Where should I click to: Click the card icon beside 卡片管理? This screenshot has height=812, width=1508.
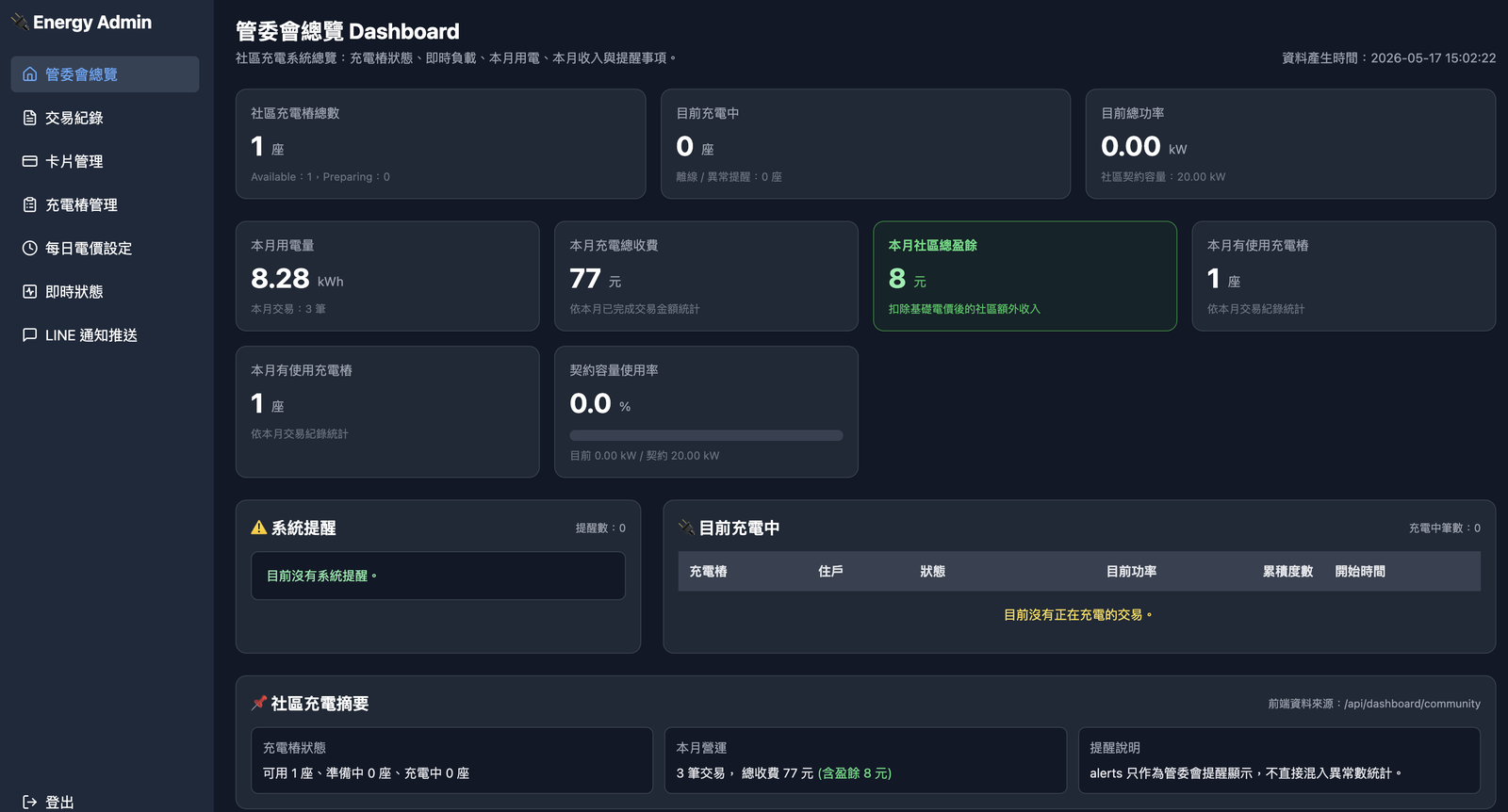(x=30, y=161)
